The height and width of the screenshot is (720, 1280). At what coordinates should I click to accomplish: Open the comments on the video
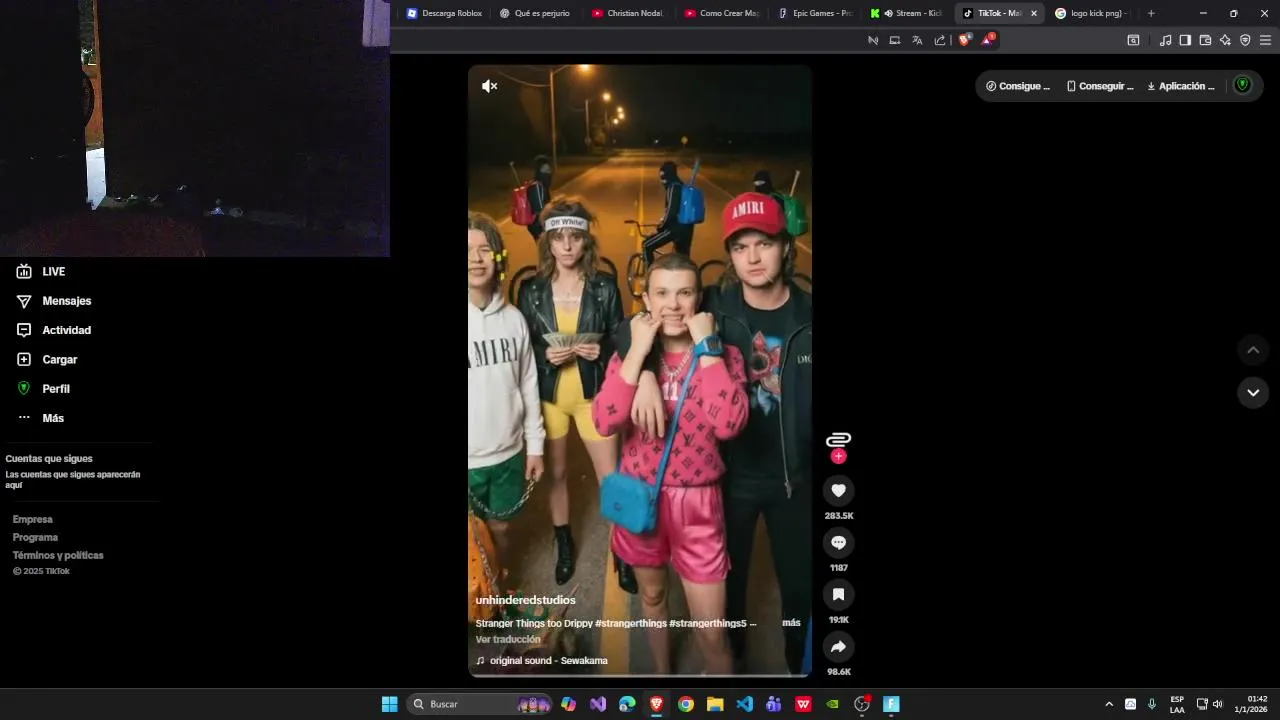pyautogui.click(x=838, y=542)
